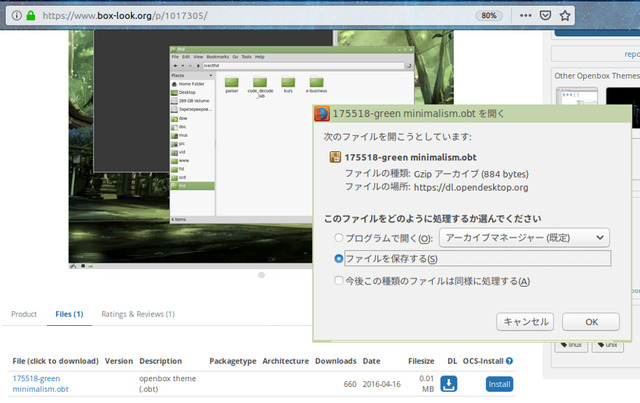Click the '660' downloads count cell
This screenshot has height=403, width=640.
350,384
